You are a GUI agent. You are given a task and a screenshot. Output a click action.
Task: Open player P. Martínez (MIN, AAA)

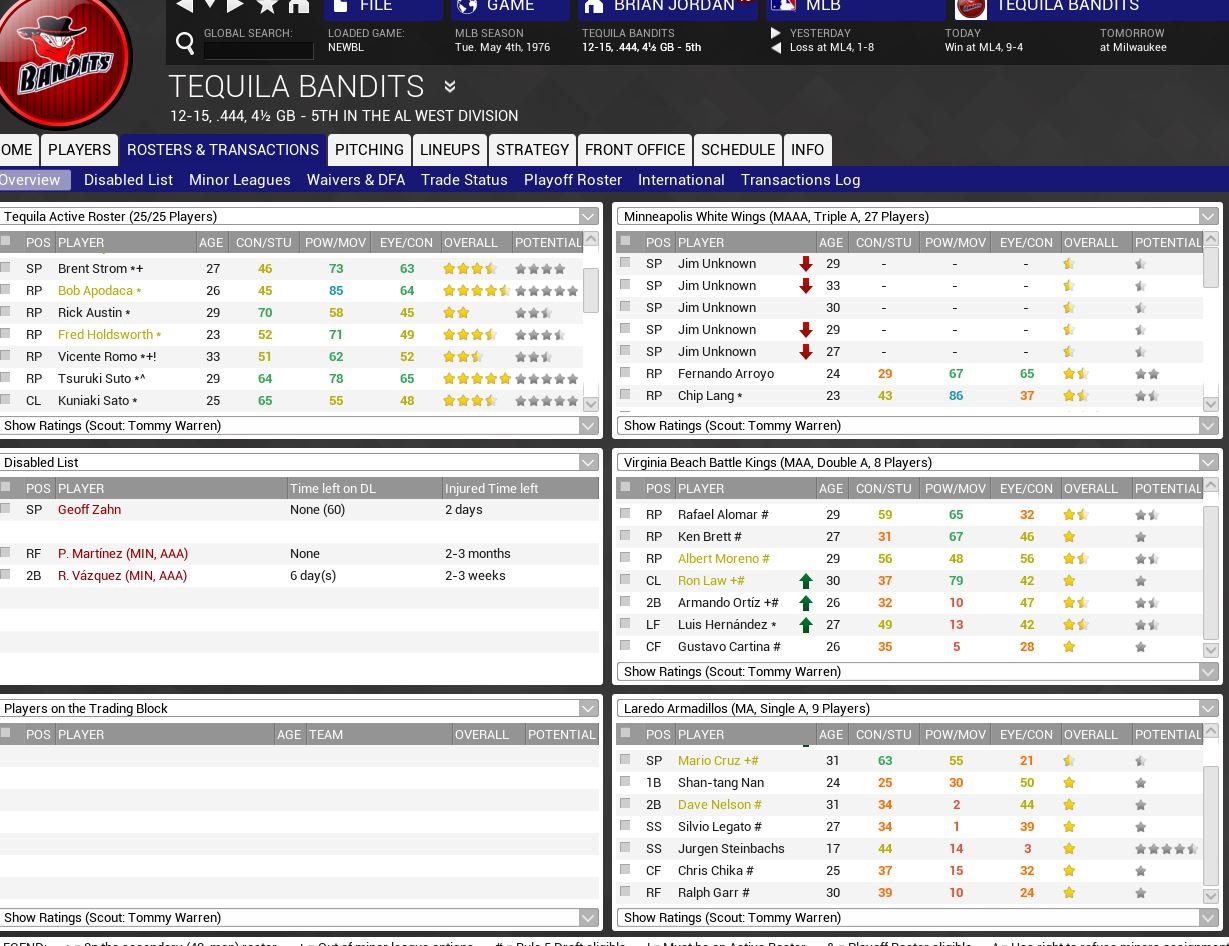[x=123, y=553]
